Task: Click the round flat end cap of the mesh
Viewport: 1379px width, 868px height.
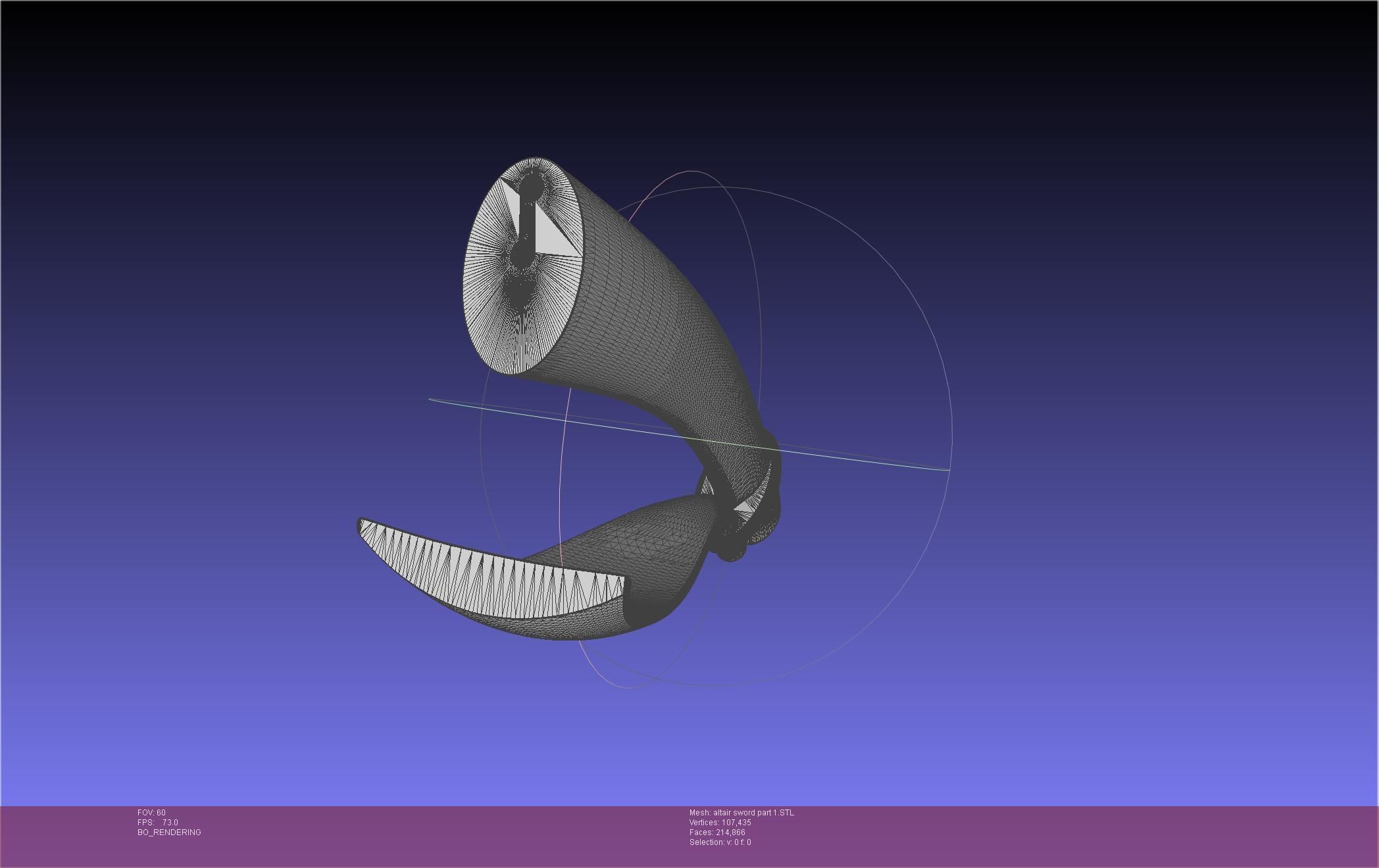Action: click(x=524, y=266)
